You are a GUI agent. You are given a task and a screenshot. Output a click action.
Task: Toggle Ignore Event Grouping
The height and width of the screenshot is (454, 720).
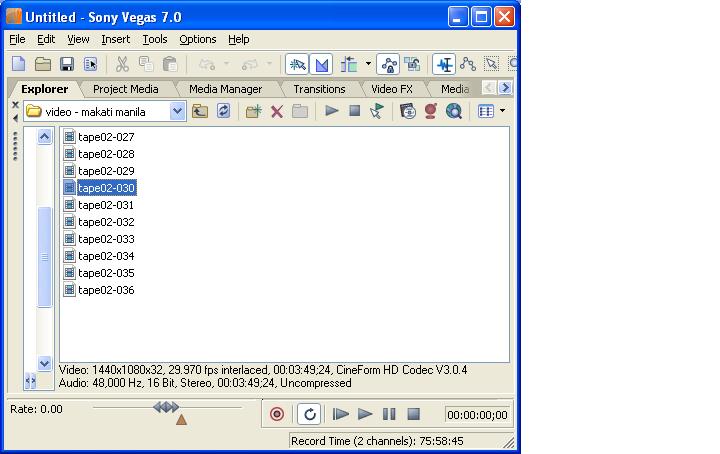coord(412,64)
